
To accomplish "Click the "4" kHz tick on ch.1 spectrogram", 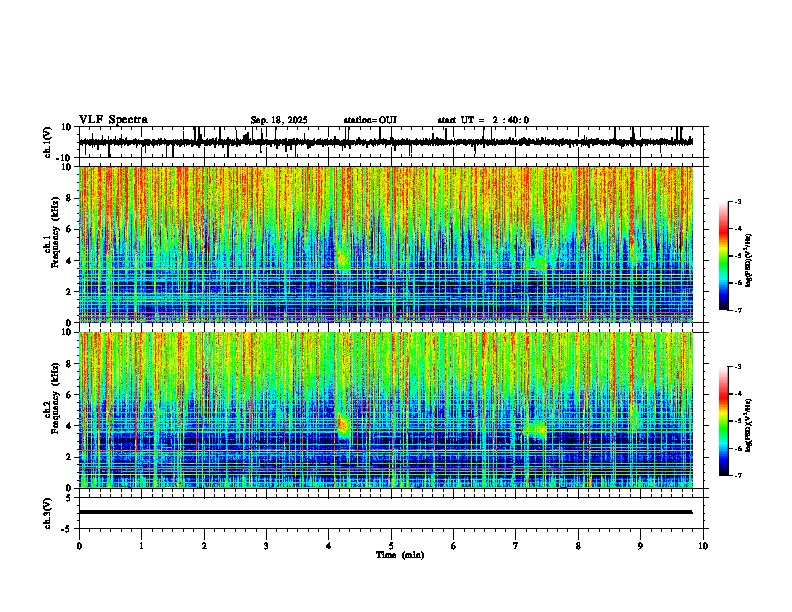I will (70, 261).
